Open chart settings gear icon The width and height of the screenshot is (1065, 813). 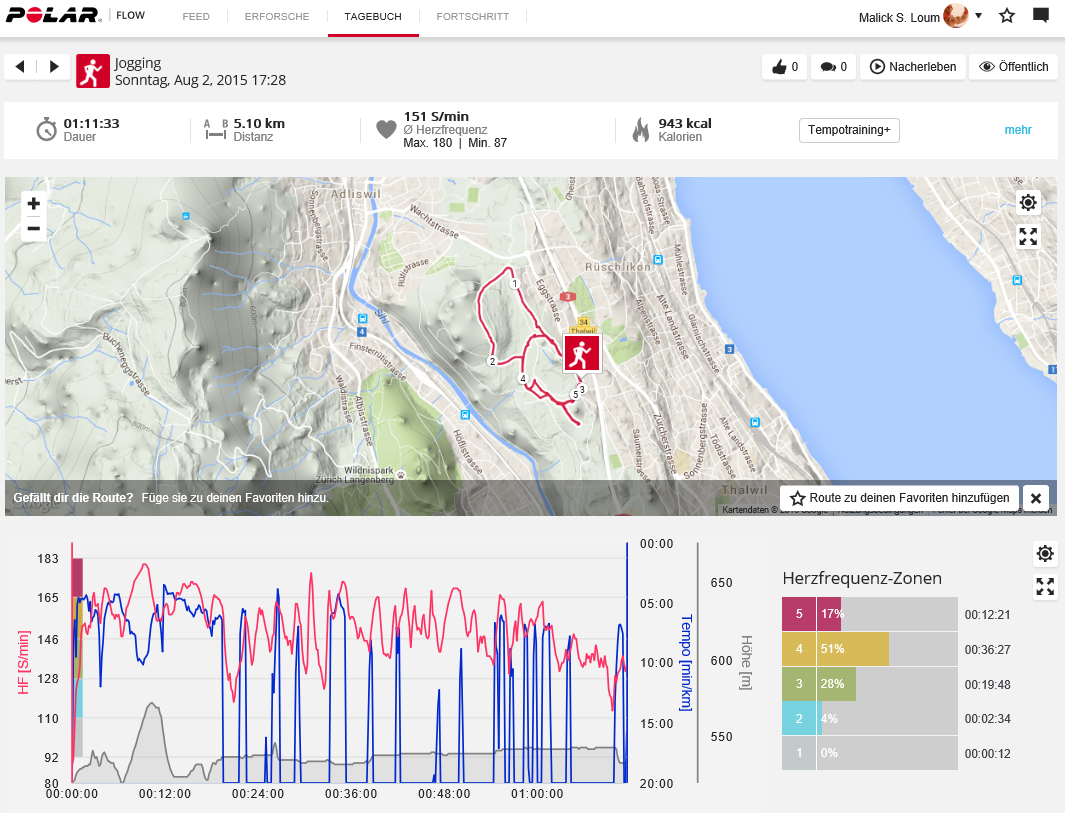click(1045, 554)
